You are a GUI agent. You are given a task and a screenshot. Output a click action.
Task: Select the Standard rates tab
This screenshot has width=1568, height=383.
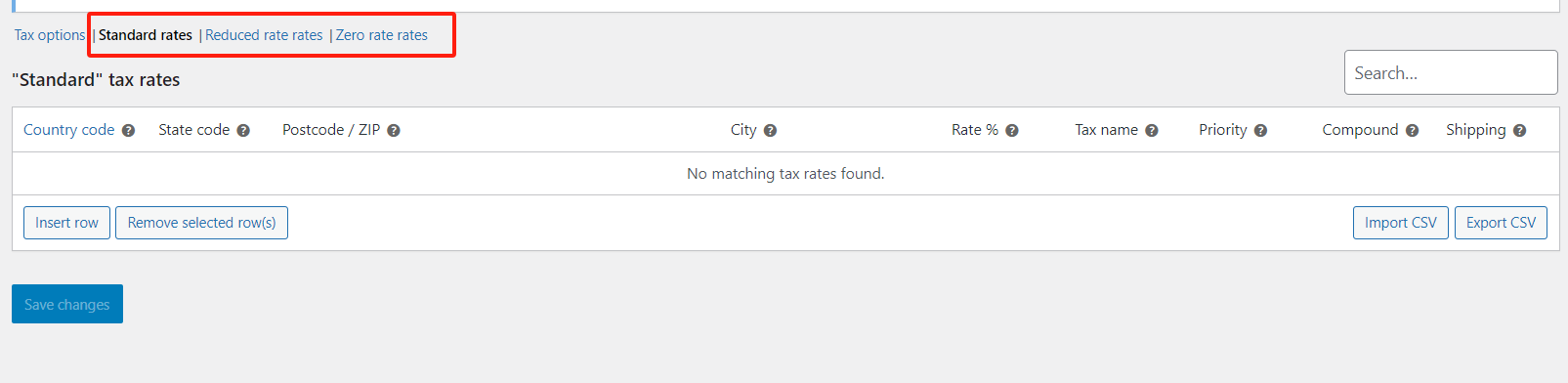[x=146, y=35]
